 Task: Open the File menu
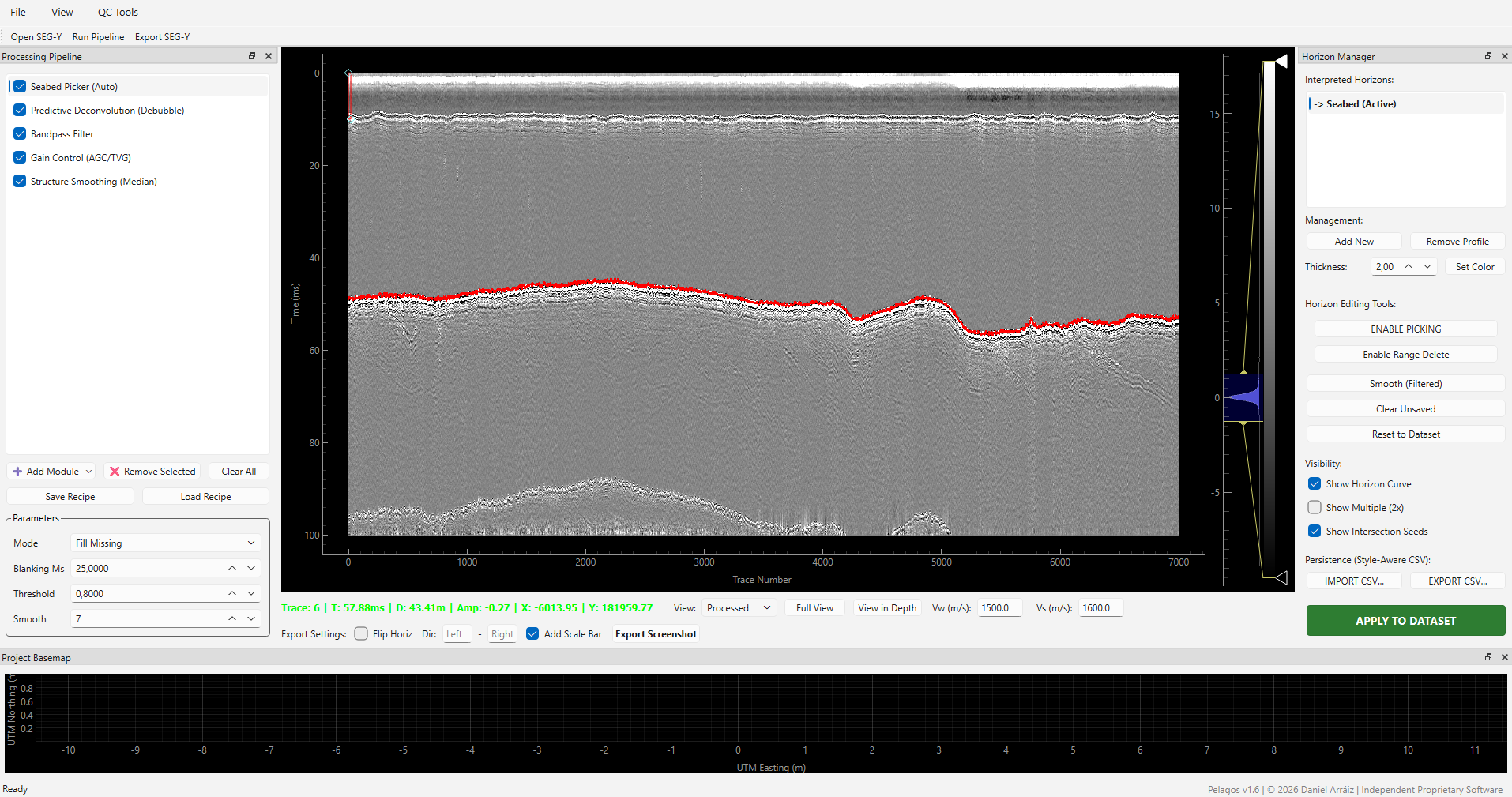click(x=17, y=12)
